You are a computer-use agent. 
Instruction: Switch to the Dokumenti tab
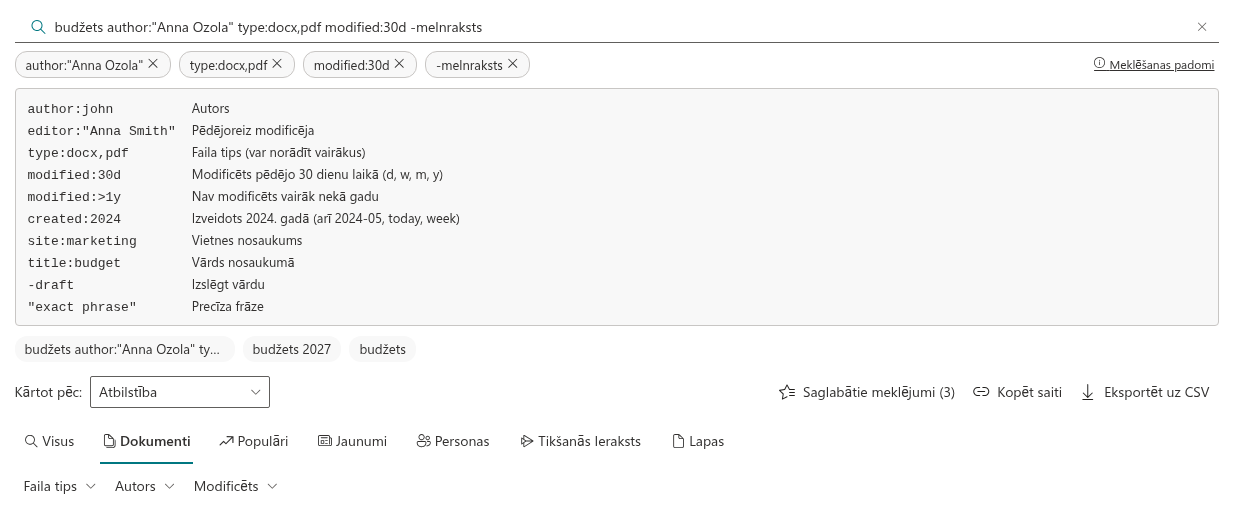pos(147,441)
